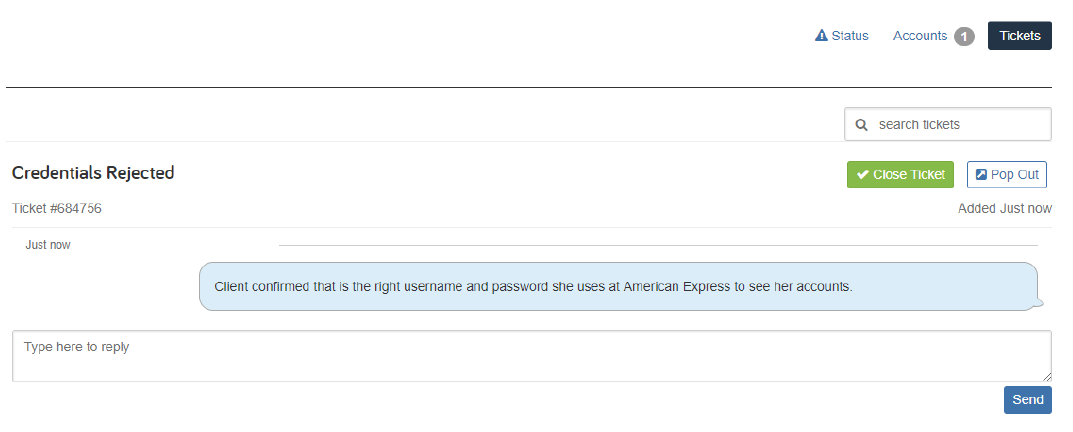Select the Credentials Rejected ticket title
This screenshot has height=432, width=1073.
click(93, 173)
